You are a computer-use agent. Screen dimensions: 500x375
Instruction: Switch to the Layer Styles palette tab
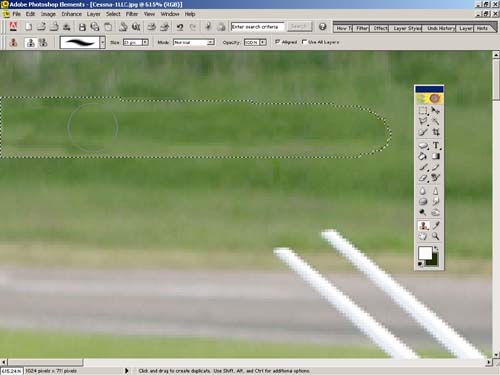click(407, 28)
